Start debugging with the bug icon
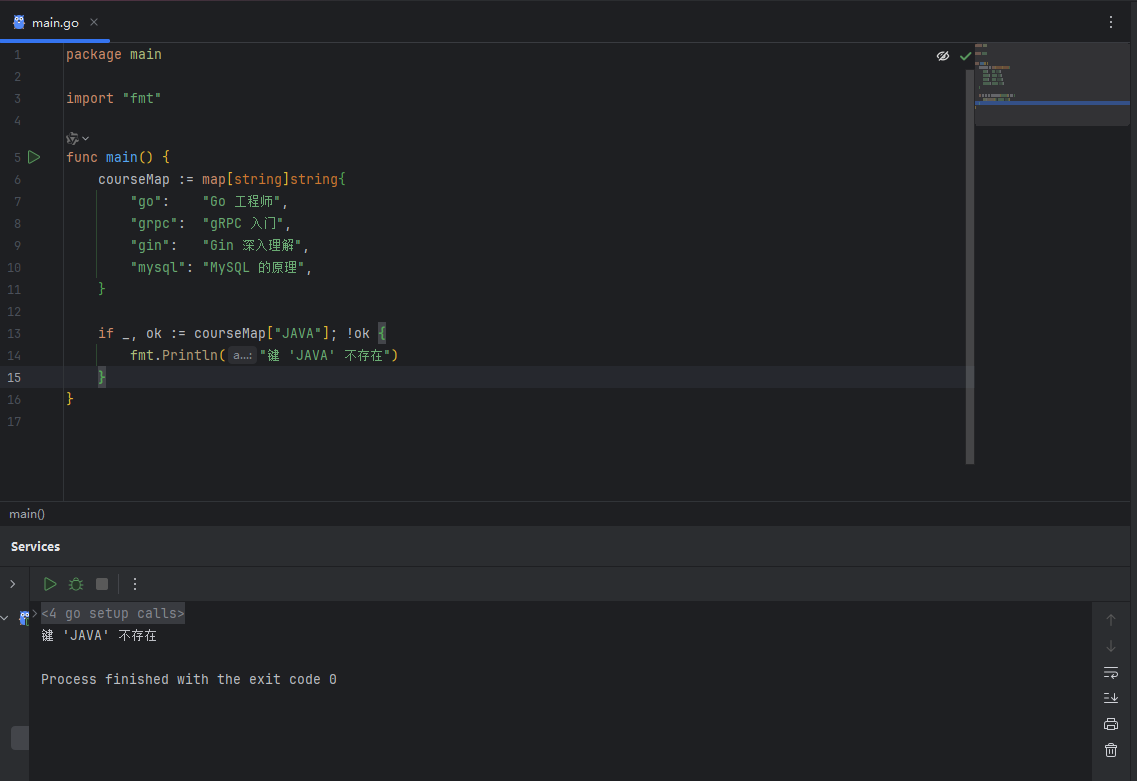Viewport: 1137px width, 781px height. click(x=76, y=584)
